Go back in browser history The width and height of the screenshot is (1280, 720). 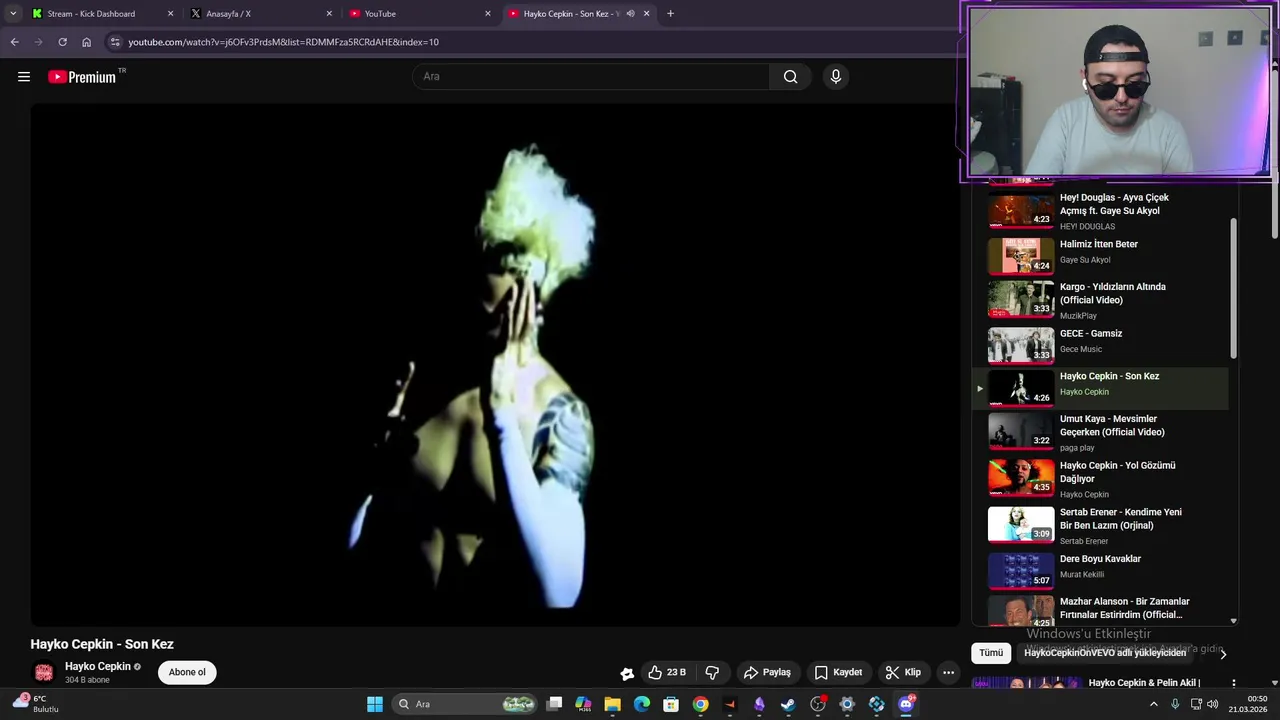[14, 42]
